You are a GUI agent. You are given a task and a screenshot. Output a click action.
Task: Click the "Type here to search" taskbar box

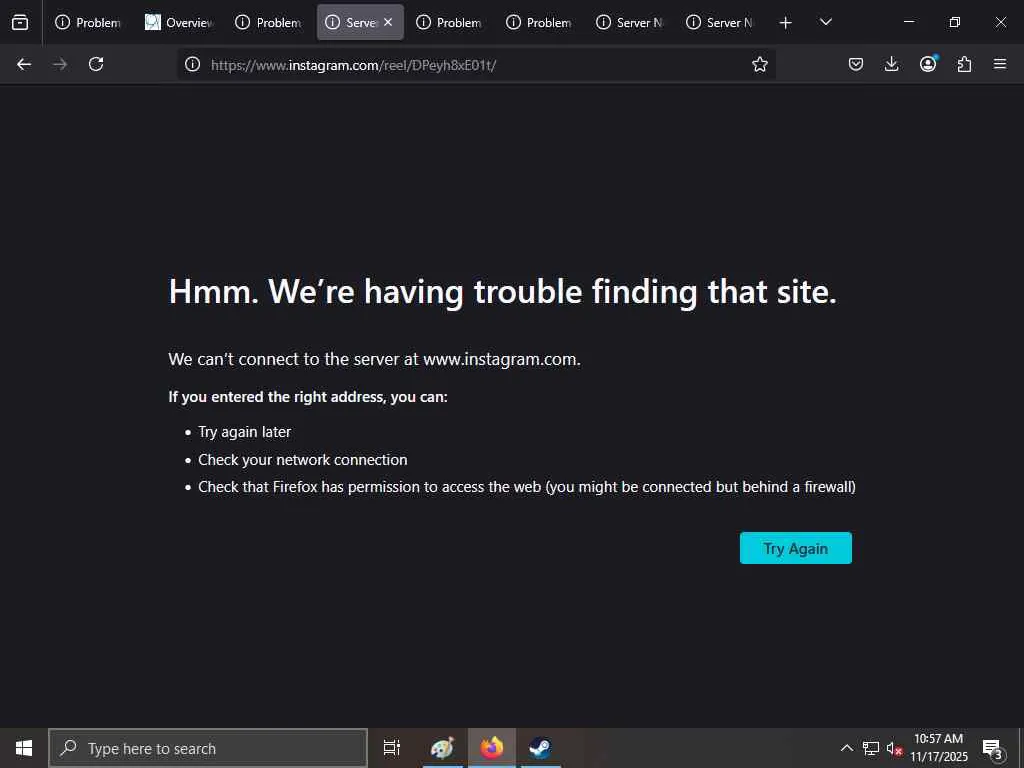pos(208,748)
